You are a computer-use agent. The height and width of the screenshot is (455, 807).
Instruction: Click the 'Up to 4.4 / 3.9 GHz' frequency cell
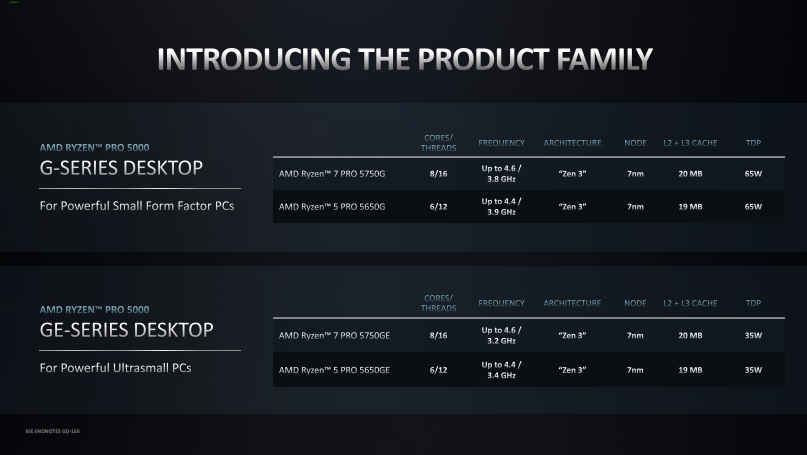501,206
